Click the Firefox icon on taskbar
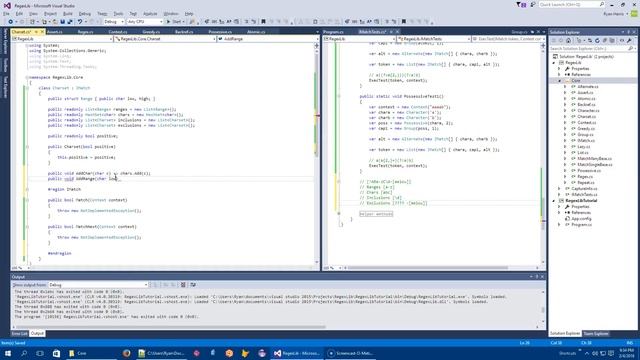The height and width of the screenshot is (360, 640). pyautogui.click(x=127, y=353)
